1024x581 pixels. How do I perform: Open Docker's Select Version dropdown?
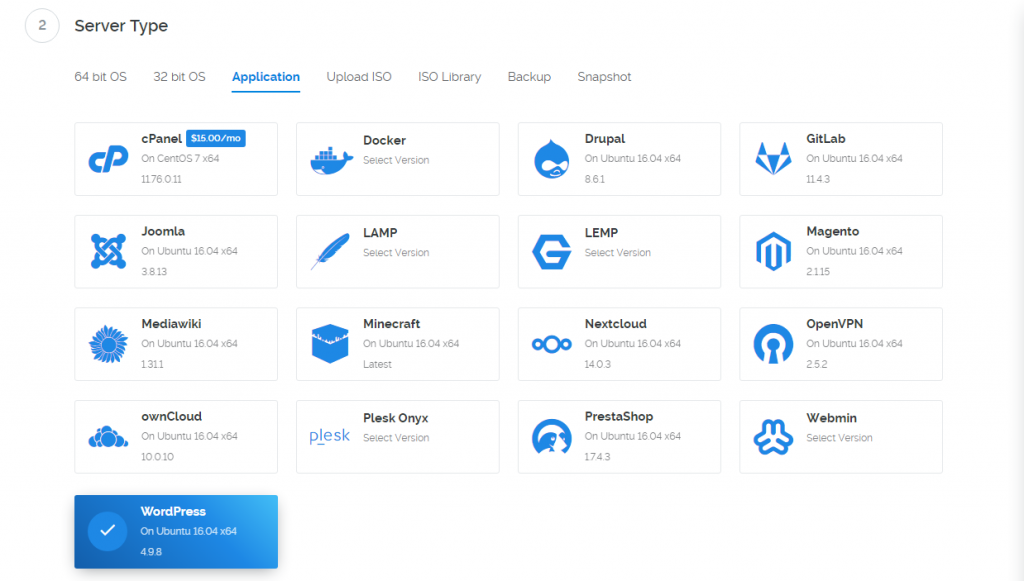[396, 160]
